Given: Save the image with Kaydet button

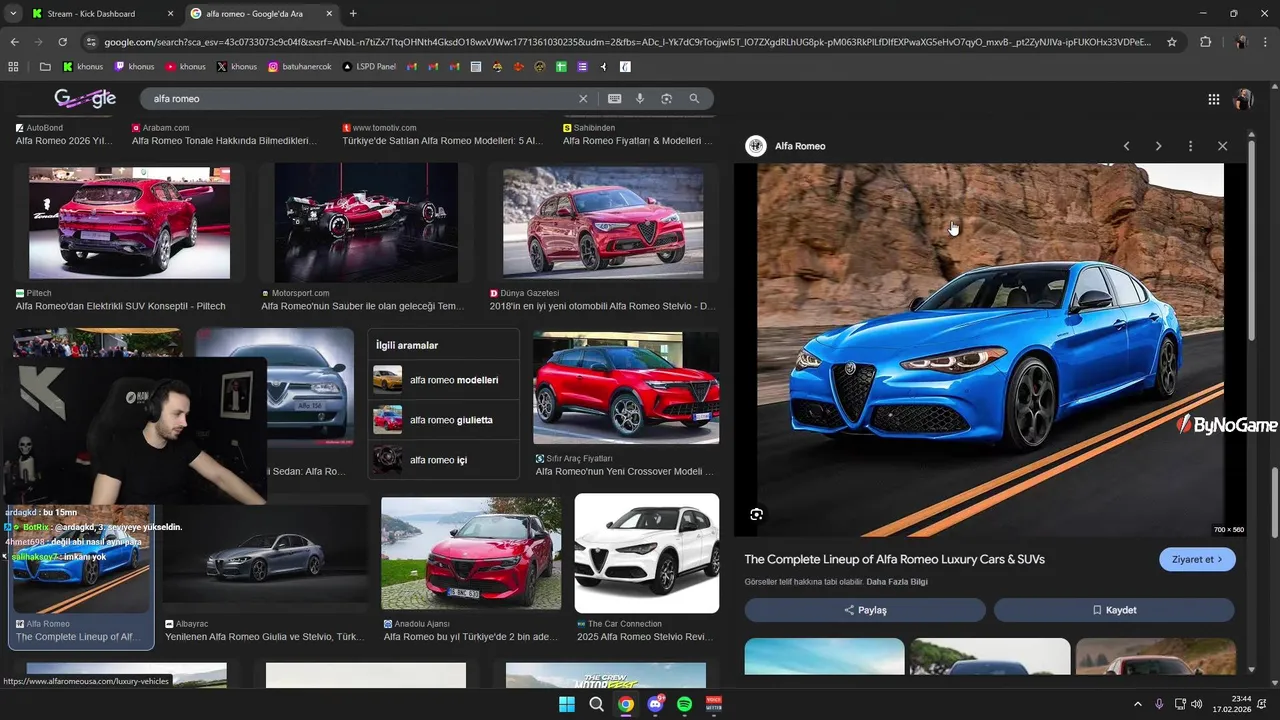Looking at the screenshot, I should coord(1114,610).
